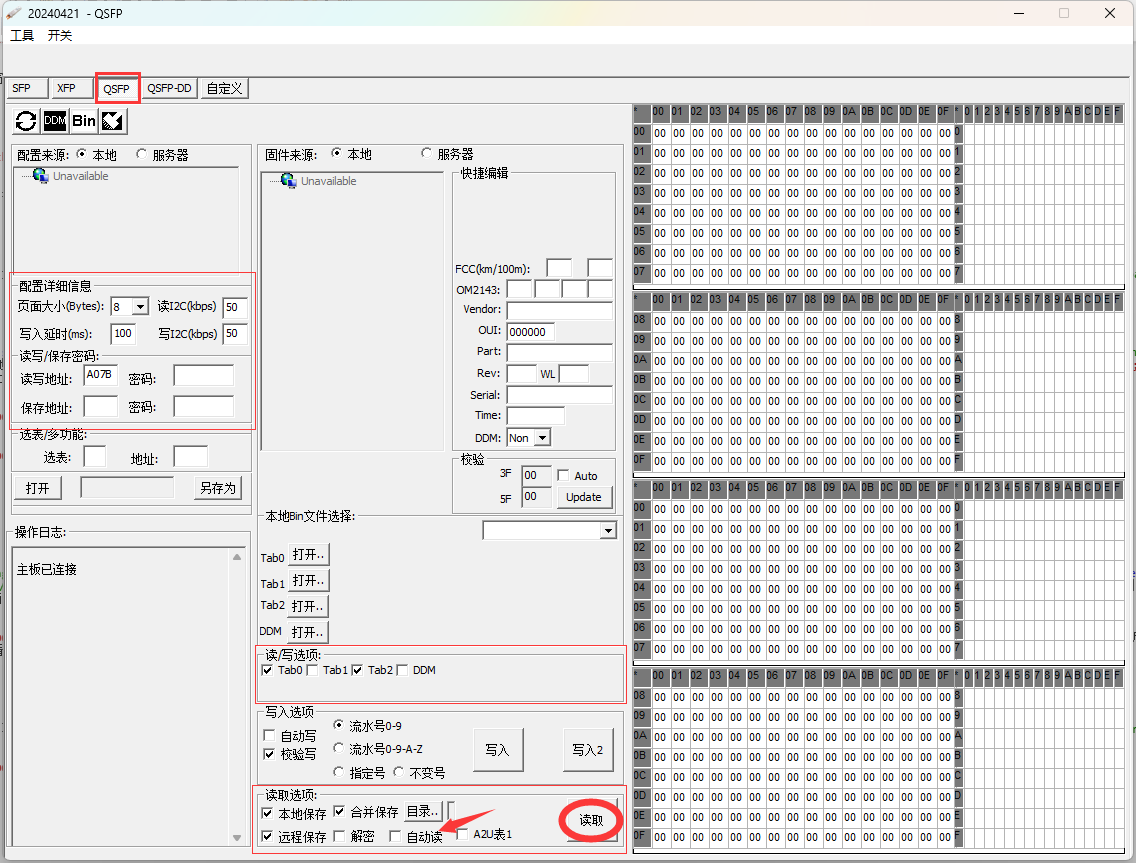Viewport: 1136px width, 863px height.
Task: Open the 页面大小 dropdown
Action: coord(142,307)
